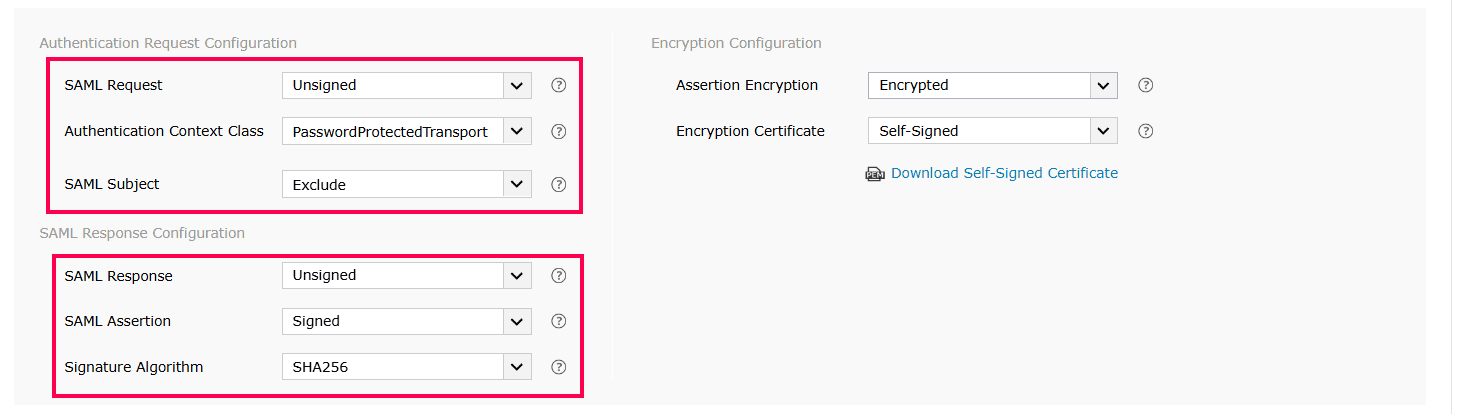Click help icon beside SAML Response

tap(559, 275)
